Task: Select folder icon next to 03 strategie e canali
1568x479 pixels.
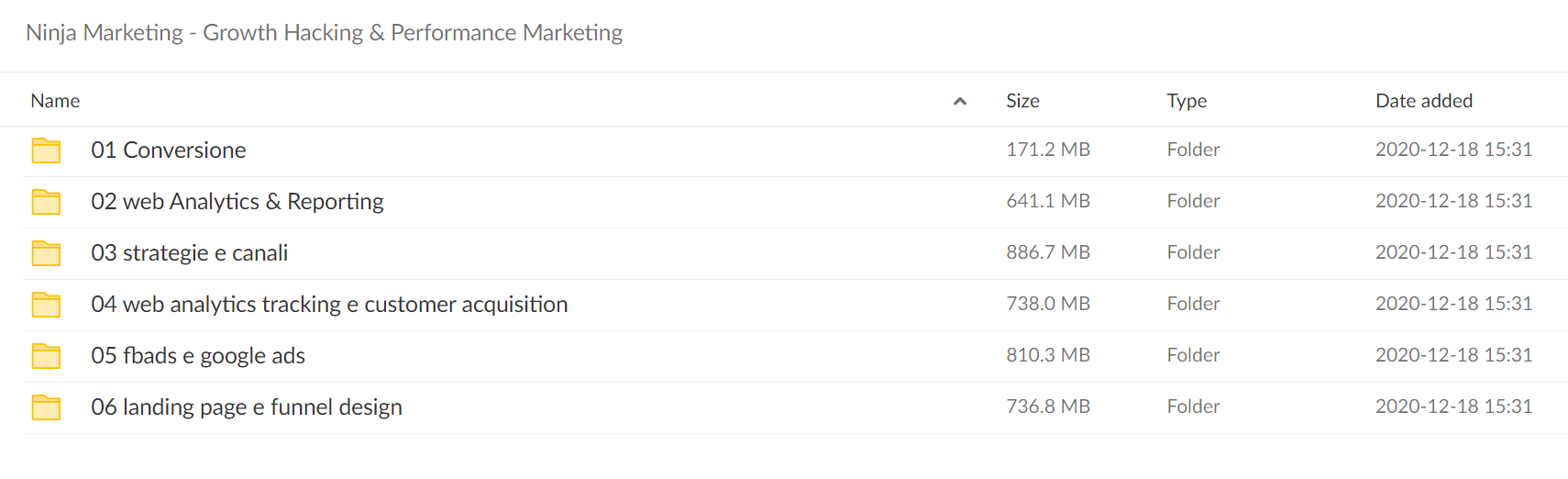Action: coord(46,253)
